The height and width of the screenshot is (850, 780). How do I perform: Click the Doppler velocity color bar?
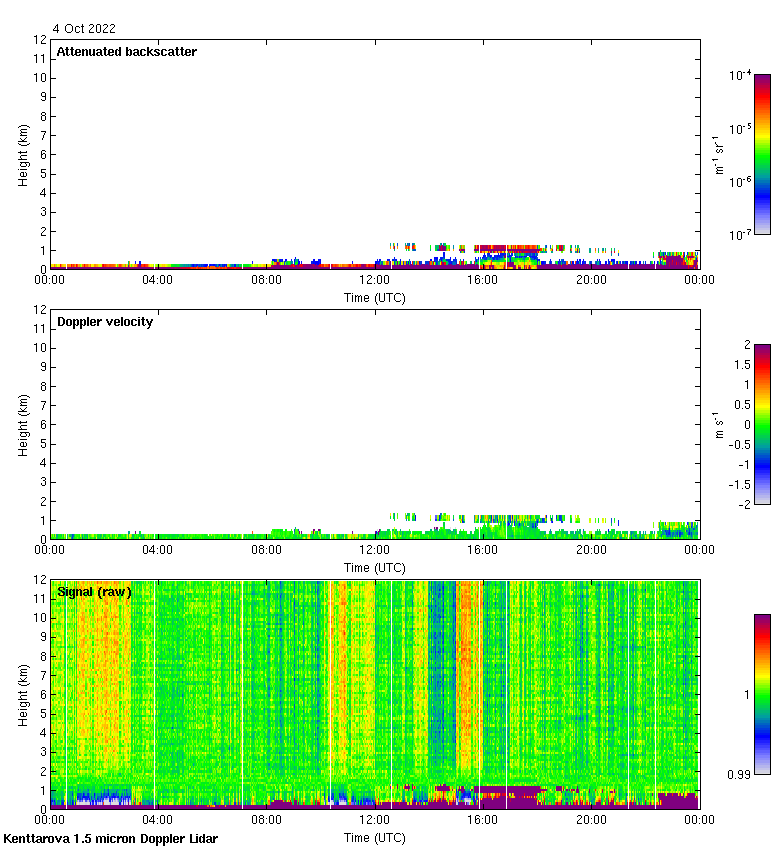point(762,424)
